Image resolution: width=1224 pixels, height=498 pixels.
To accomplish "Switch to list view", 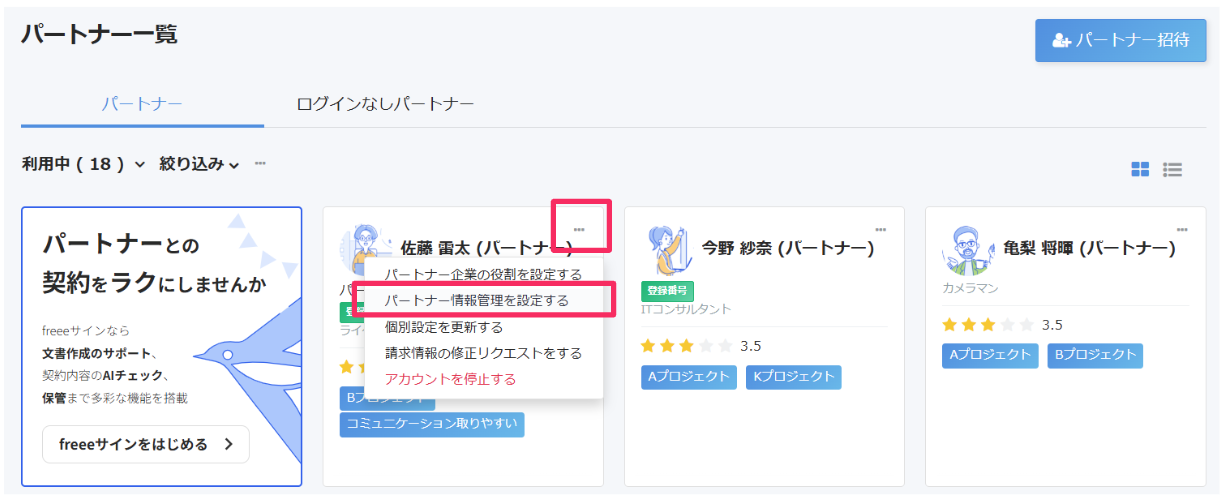I will pyautogui.click(x=1173, y=169).
